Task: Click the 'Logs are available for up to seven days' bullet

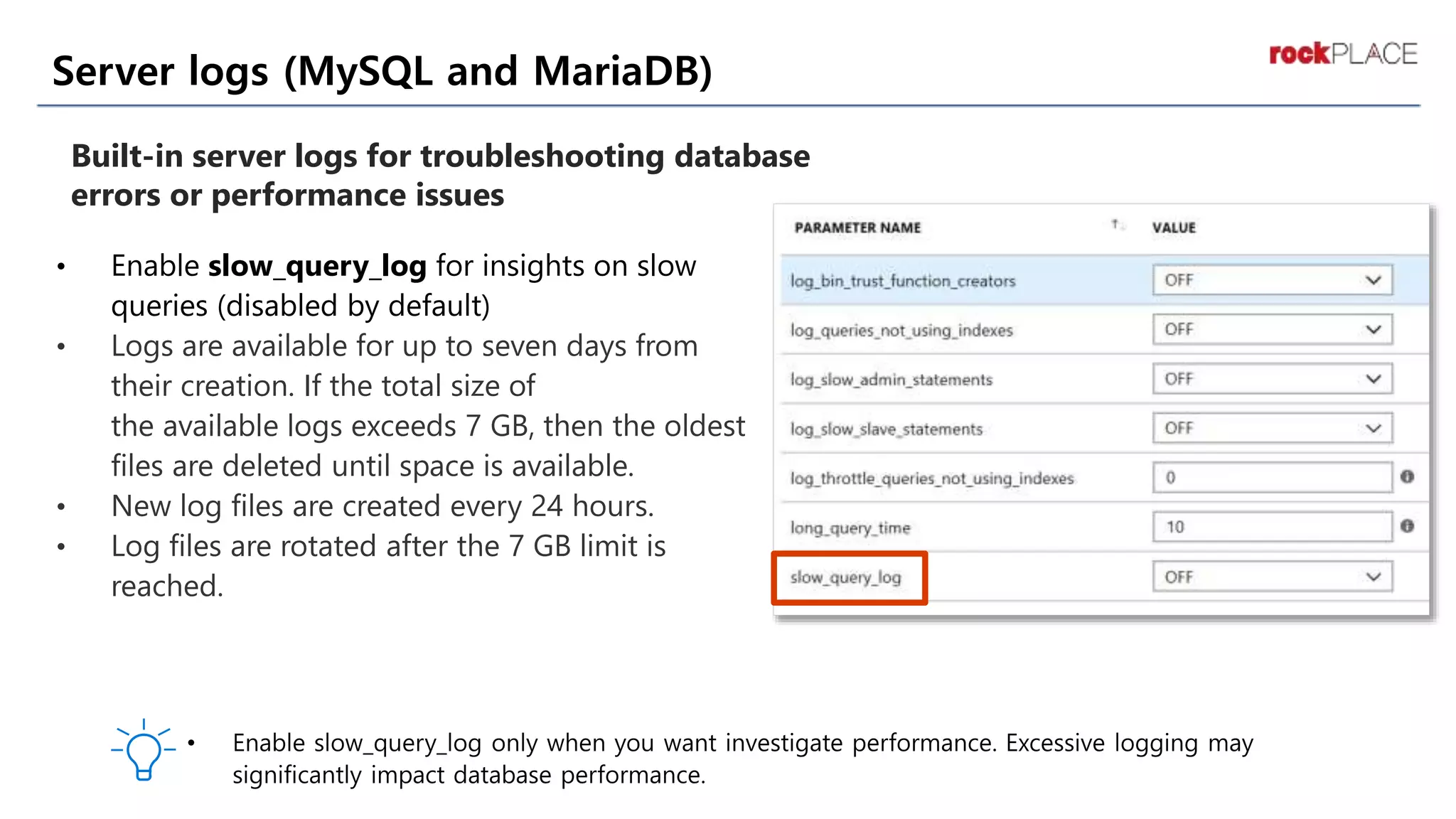Action: tap(428, 406)
